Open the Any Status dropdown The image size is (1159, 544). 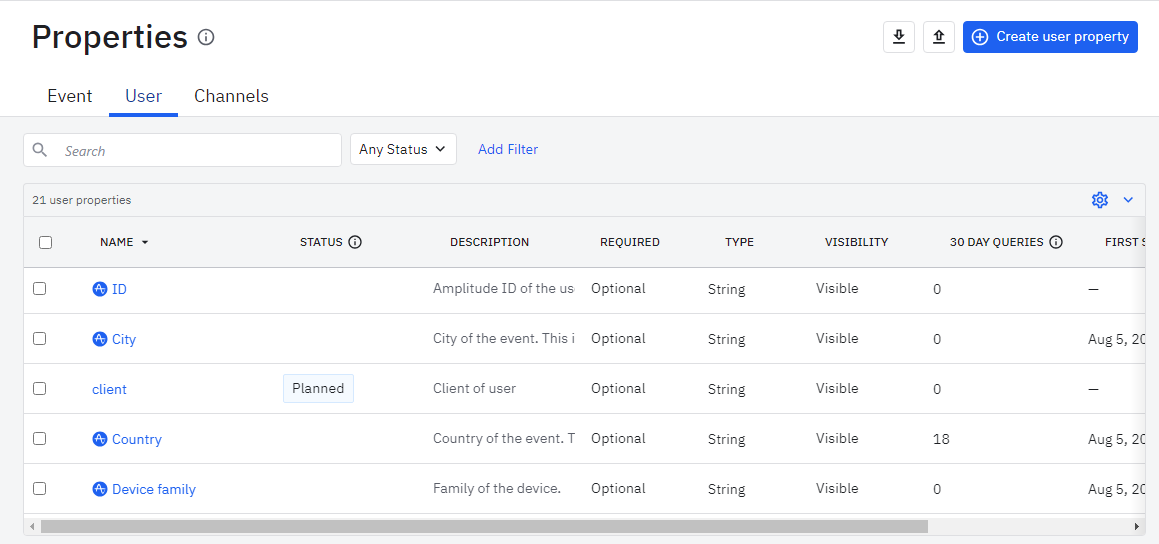(x=403, y=149)
